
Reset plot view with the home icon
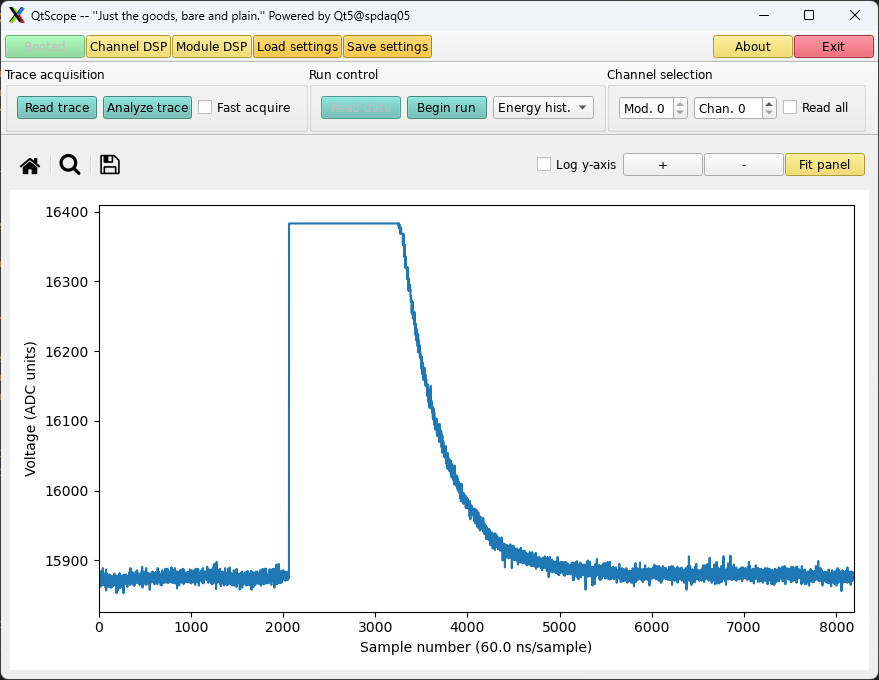pyautogui.click(x=30, y=165)
